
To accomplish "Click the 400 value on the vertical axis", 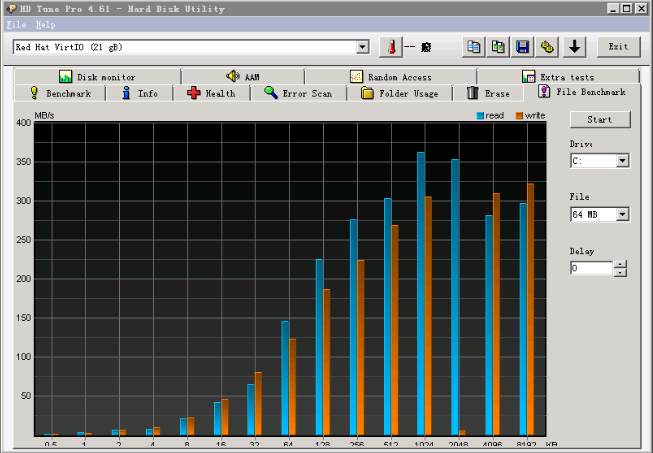I will [x=24, y=123].
